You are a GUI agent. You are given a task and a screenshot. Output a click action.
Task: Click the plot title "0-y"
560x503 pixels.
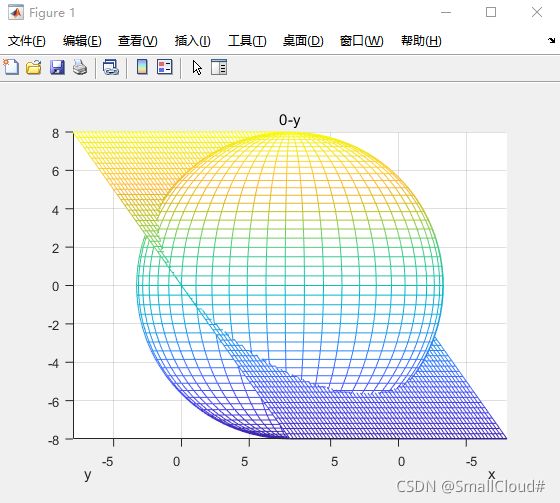click(290, 120)
